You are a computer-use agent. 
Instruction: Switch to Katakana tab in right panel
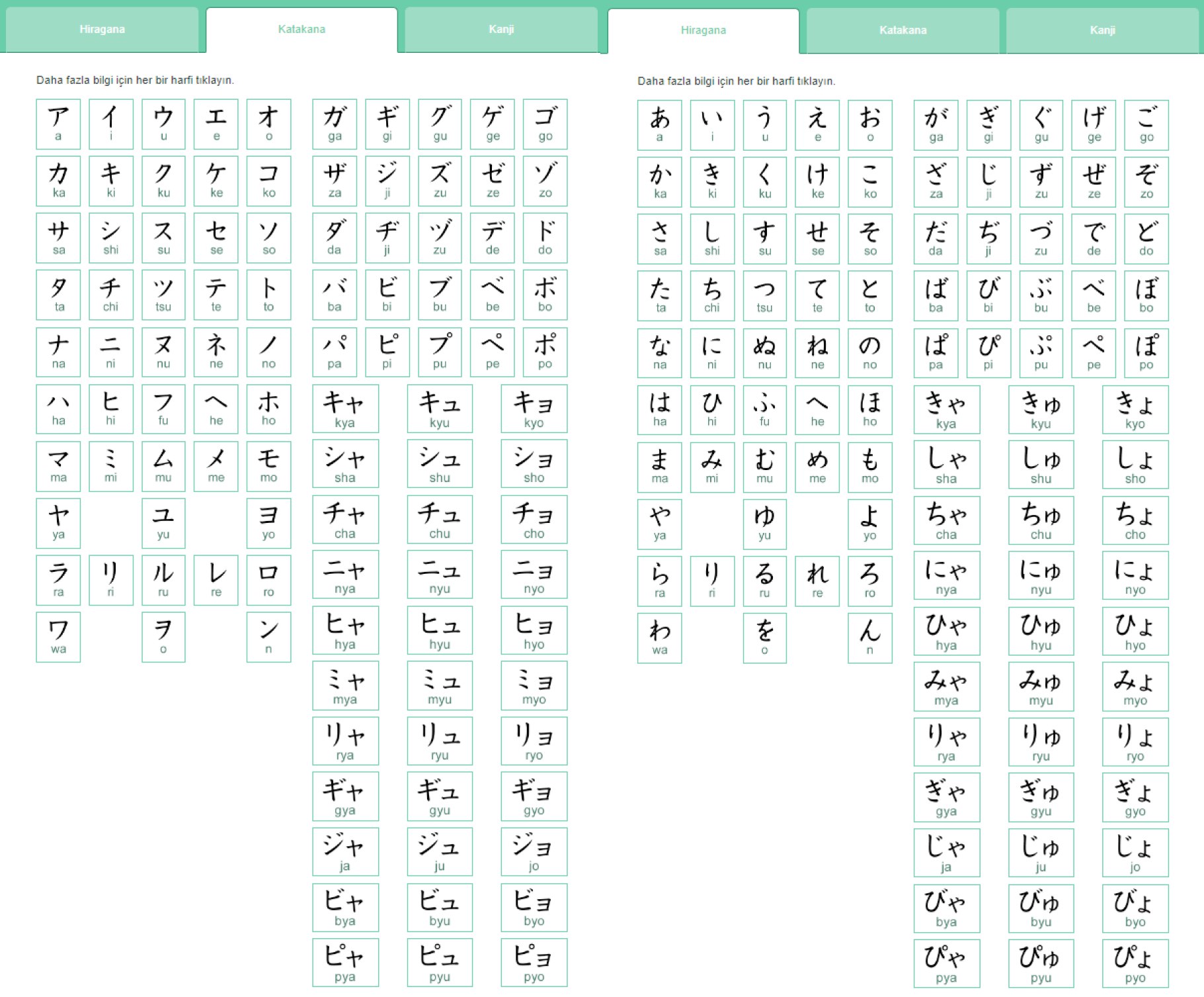pos(903,30)
